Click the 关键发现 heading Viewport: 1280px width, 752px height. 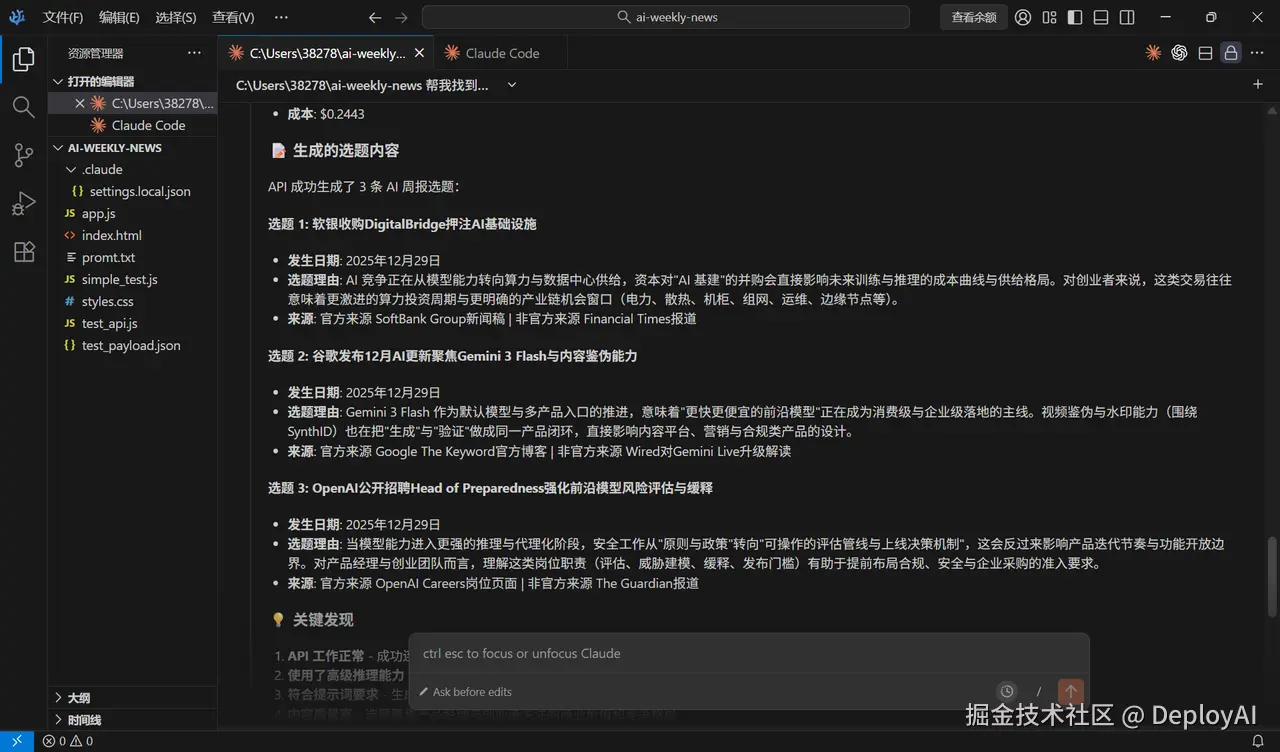[323, 620]
